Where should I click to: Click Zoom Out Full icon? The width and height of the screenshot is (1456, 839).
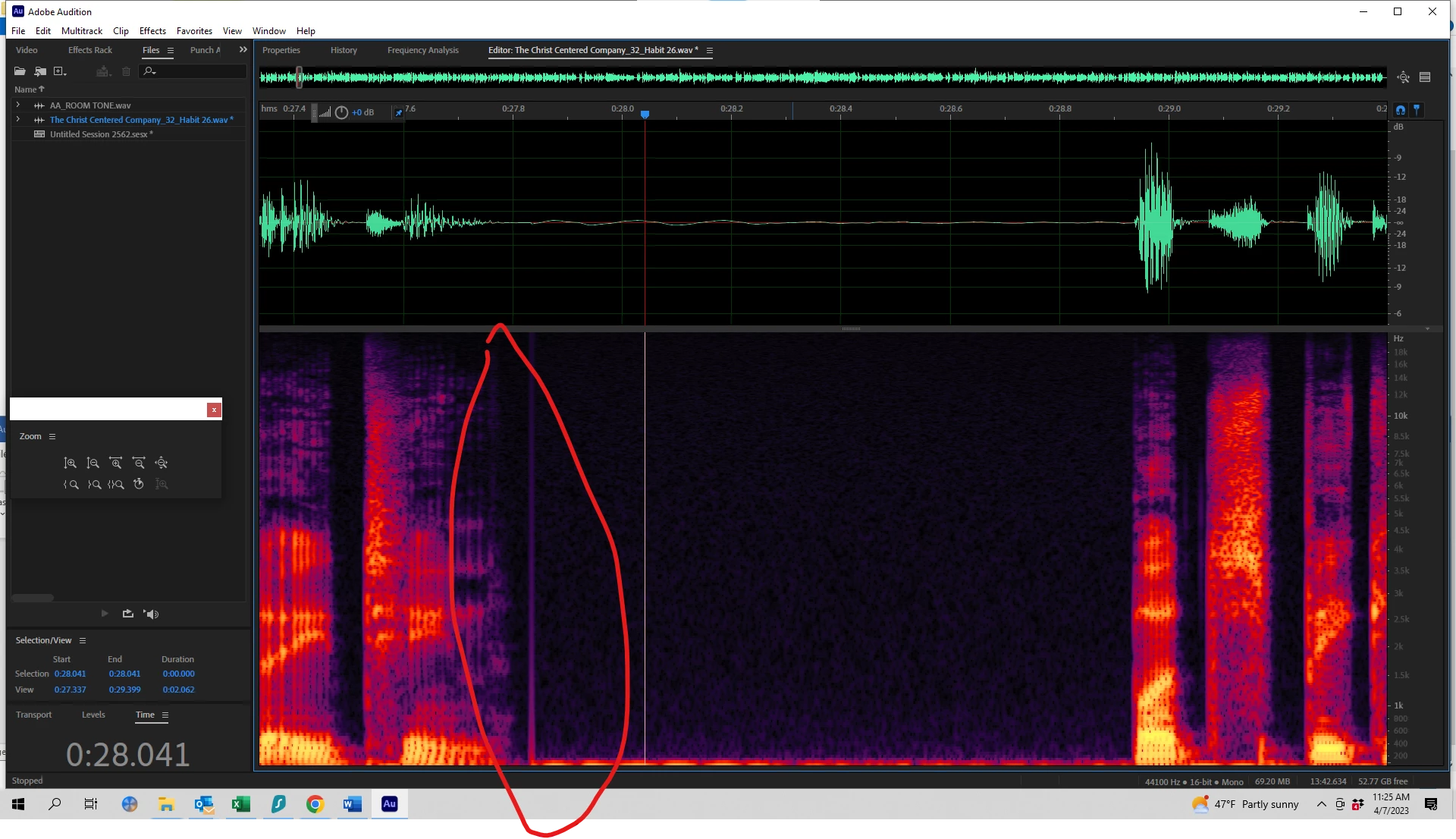(161, 463)
